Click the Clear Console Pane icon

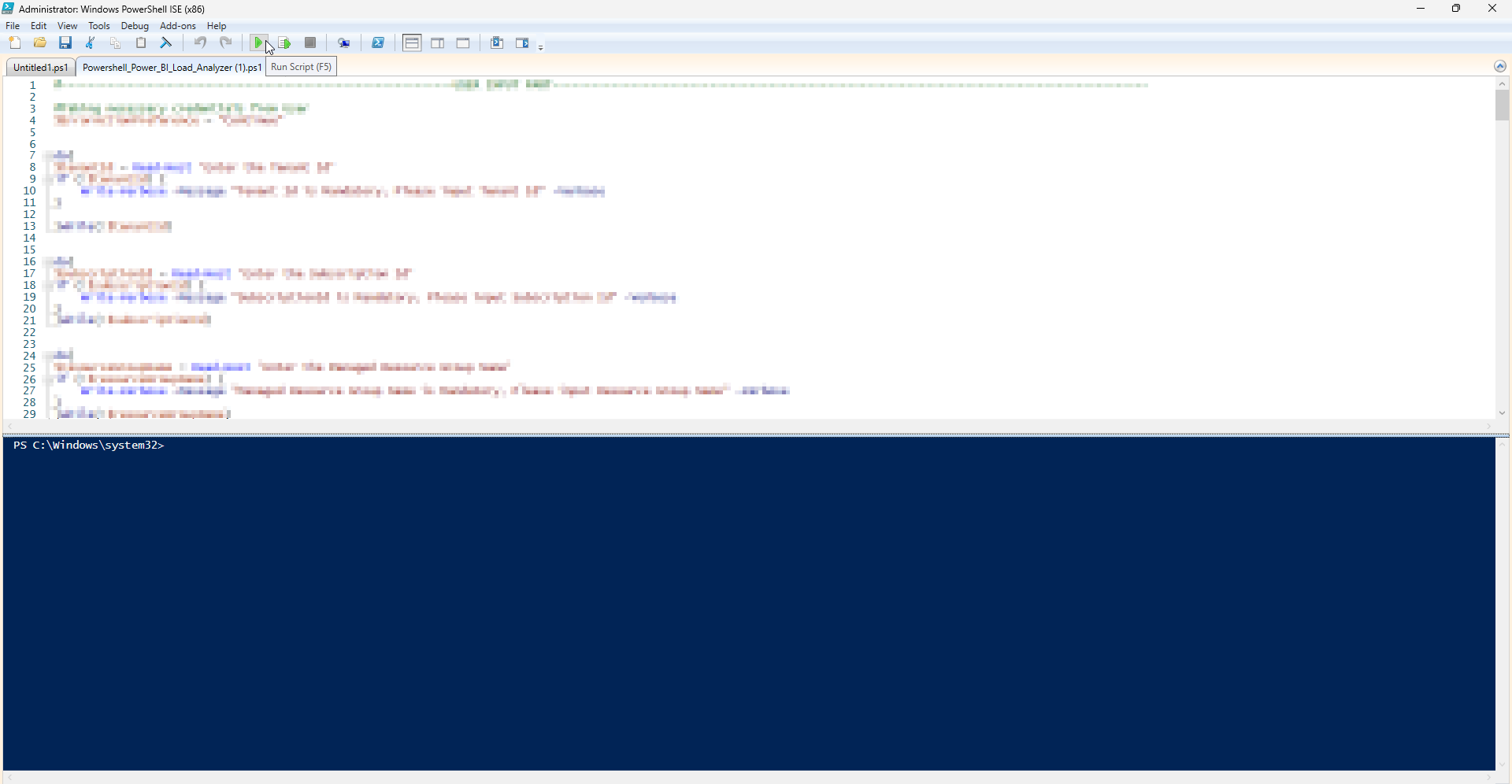166,43
